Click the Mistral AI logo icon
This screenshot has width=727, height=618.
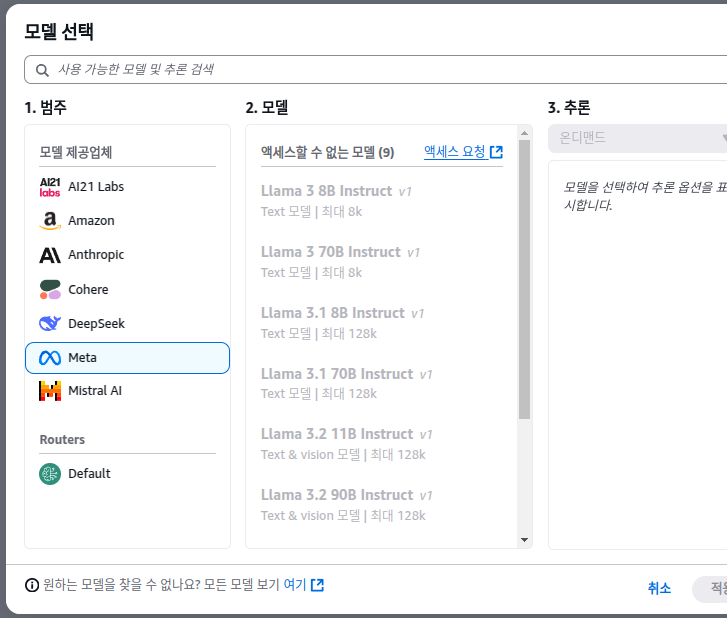click(x=50, y=391)
